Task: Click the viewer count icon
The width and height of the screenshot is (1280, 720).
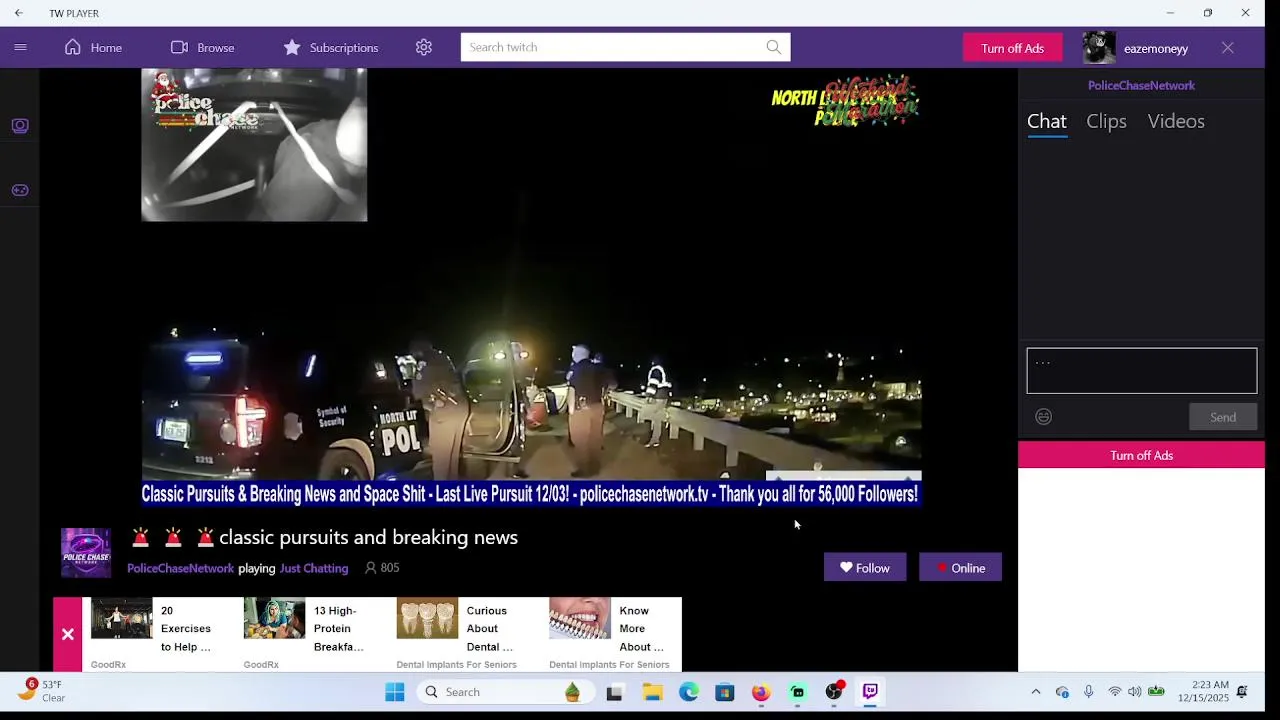Action: click(370, 568)
